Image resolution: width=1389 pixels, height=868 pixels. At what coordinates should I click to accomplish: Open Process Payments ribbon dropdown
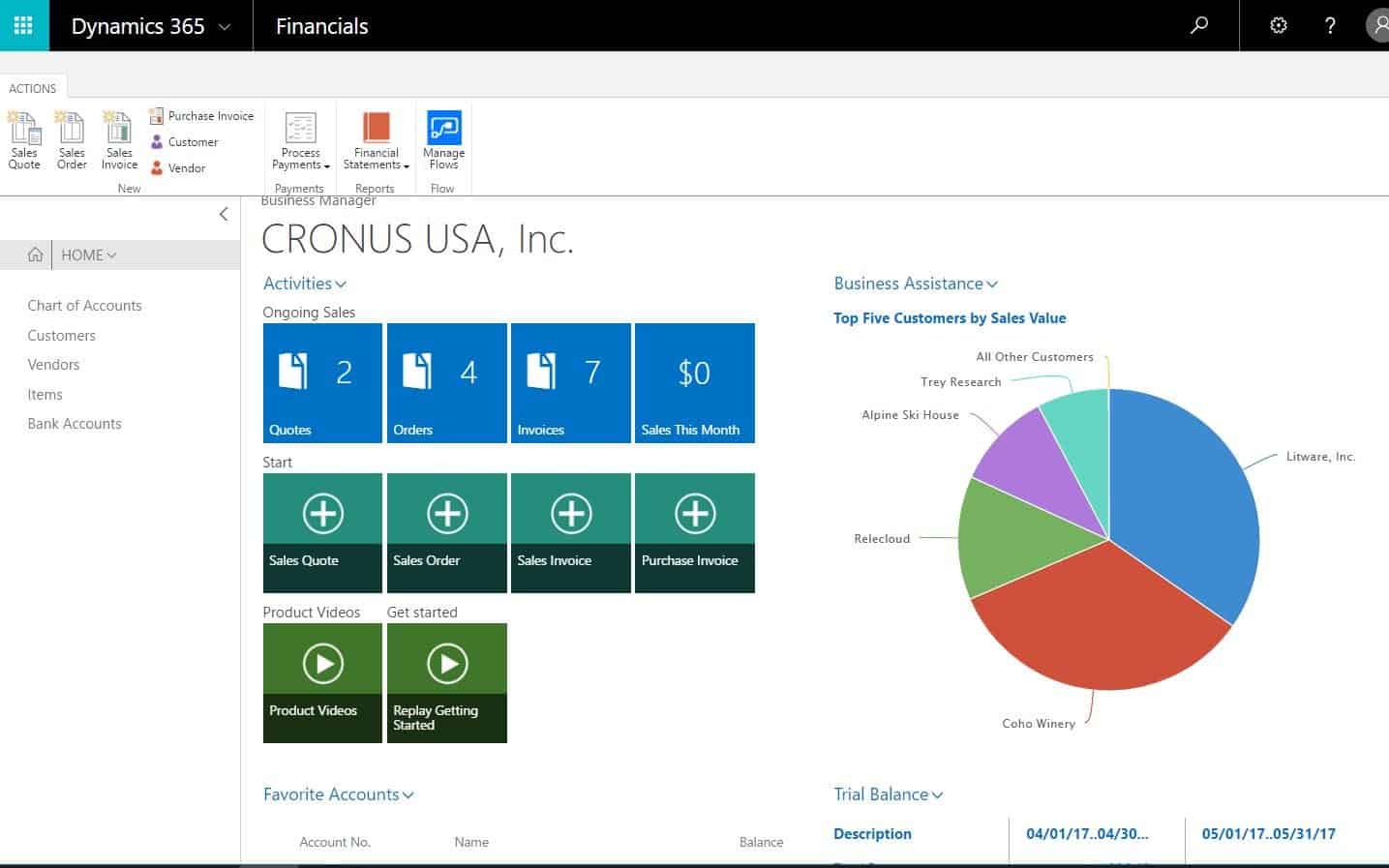coord(300,140)
